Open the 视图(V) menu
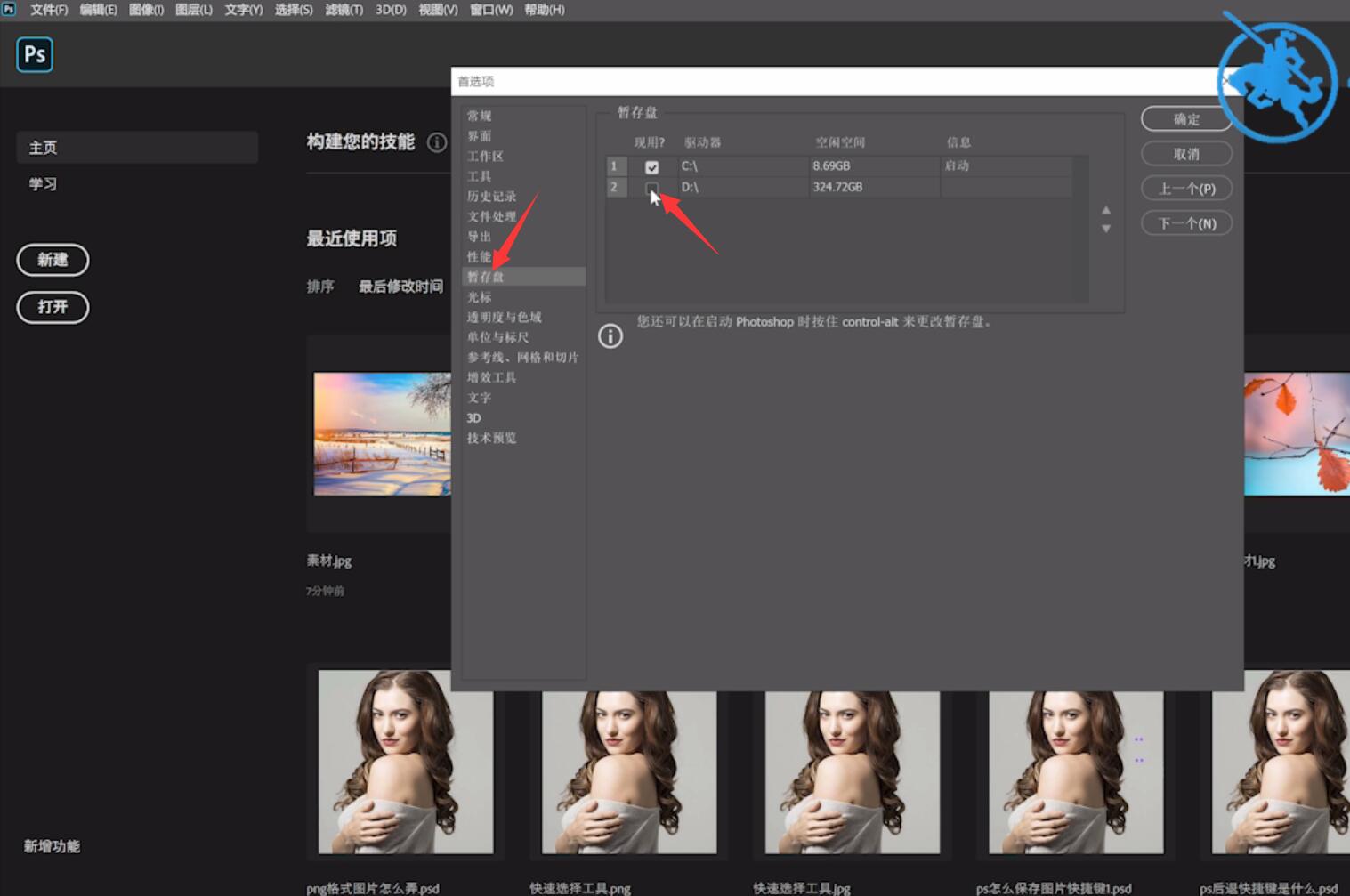The height and width of the screenshot is (896, 1350). tap(438, 10)
